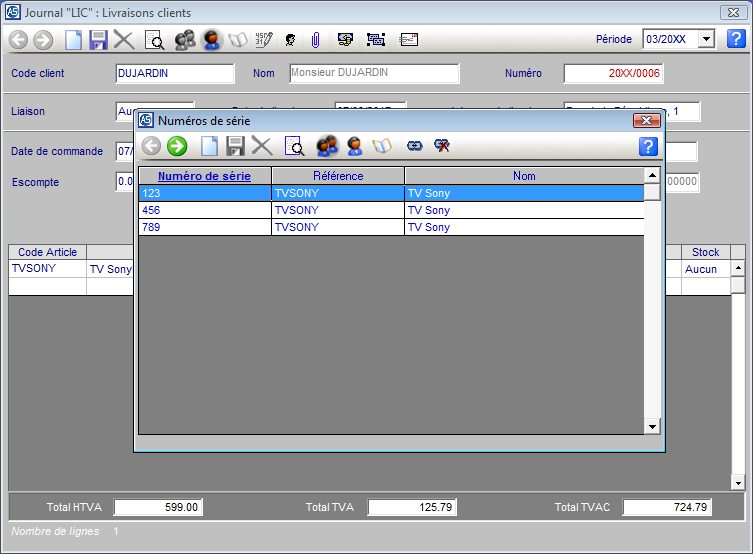Open the Période dropdown list

[707, 39]
